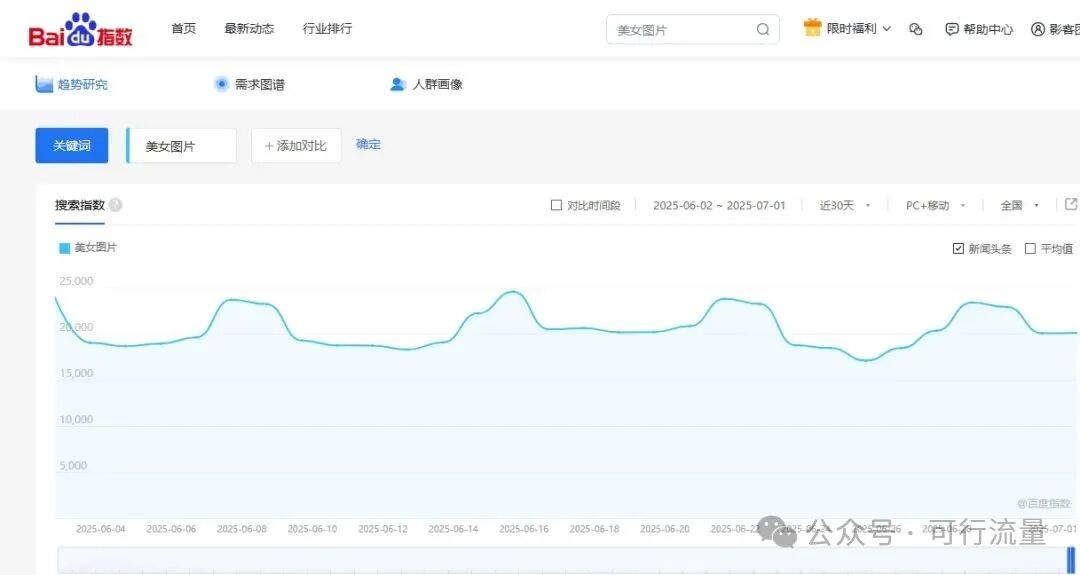This screenshot has width=1080, height=575.
Task: Click the 2025-06-14 date label
Action: [x=453, y=529]
